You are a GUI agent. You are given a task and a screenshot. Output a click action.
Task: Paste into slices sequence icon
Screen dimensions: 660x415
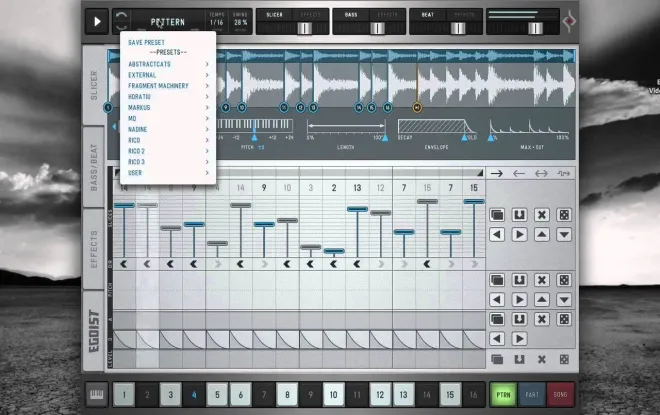[x=519, y=215]
